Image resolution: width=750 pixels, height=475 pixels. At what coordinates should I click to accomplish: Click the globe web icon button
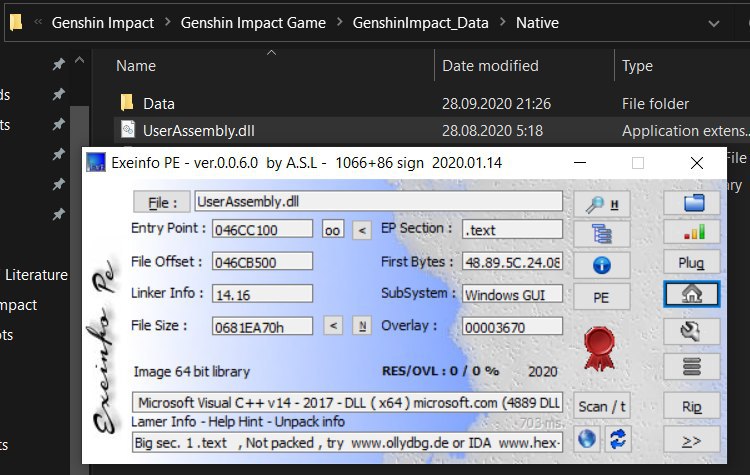click(587, 439)
